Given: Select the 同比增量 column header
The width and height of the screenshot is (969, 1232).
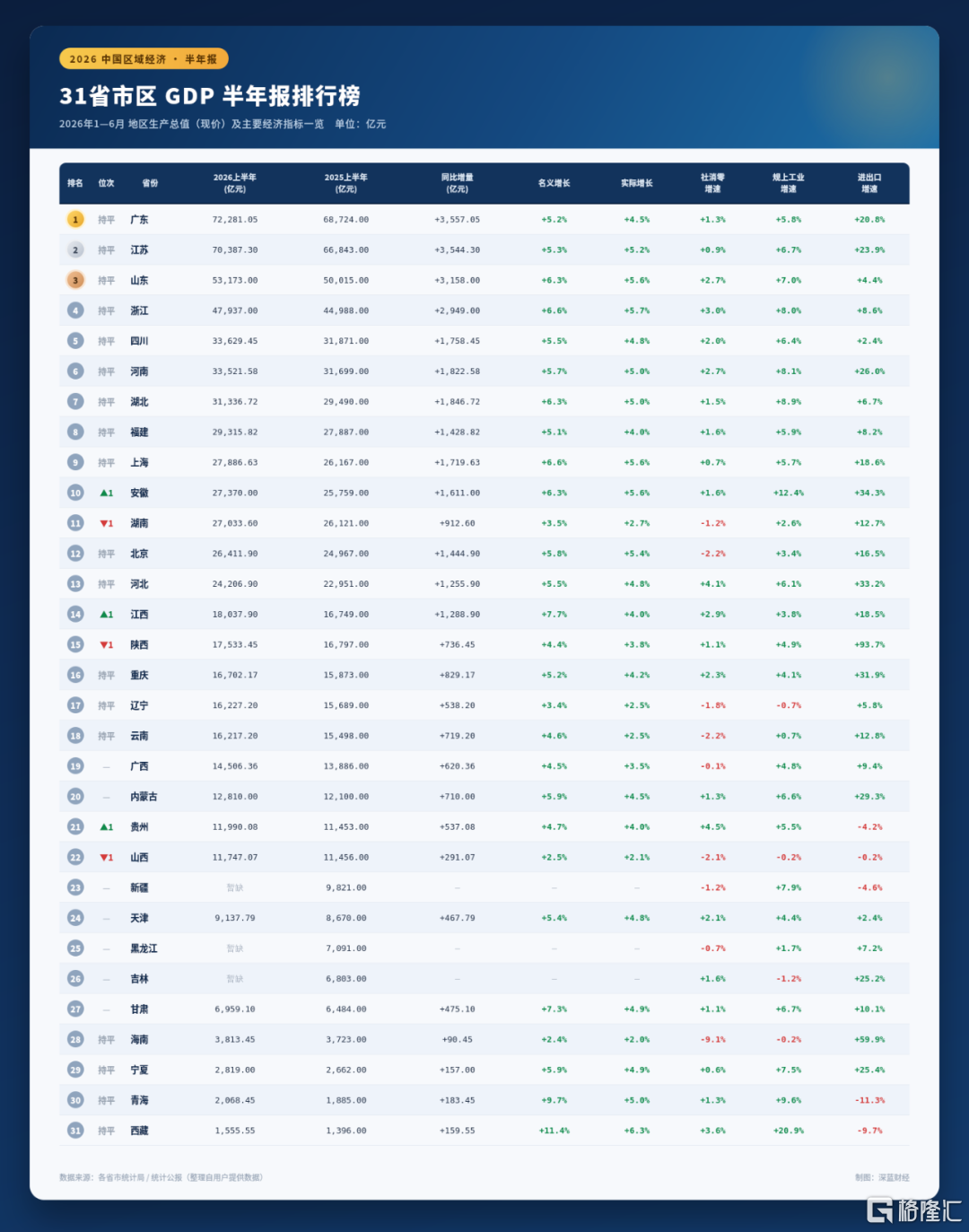Looking at the screenshot, I should pyautogui.click(x=458, y=183).
